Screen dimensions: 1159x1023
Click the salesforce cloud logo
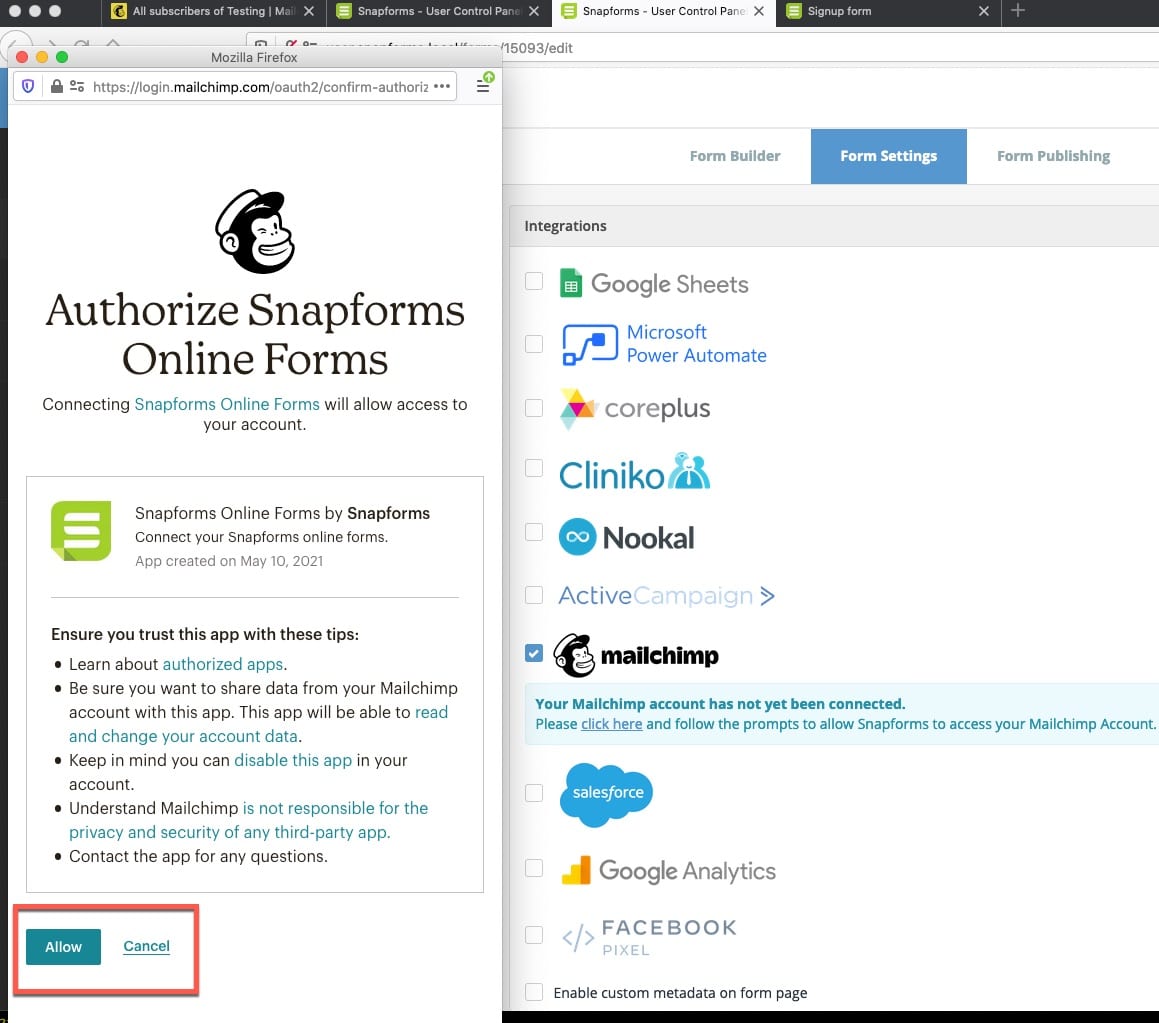point(606,794)
